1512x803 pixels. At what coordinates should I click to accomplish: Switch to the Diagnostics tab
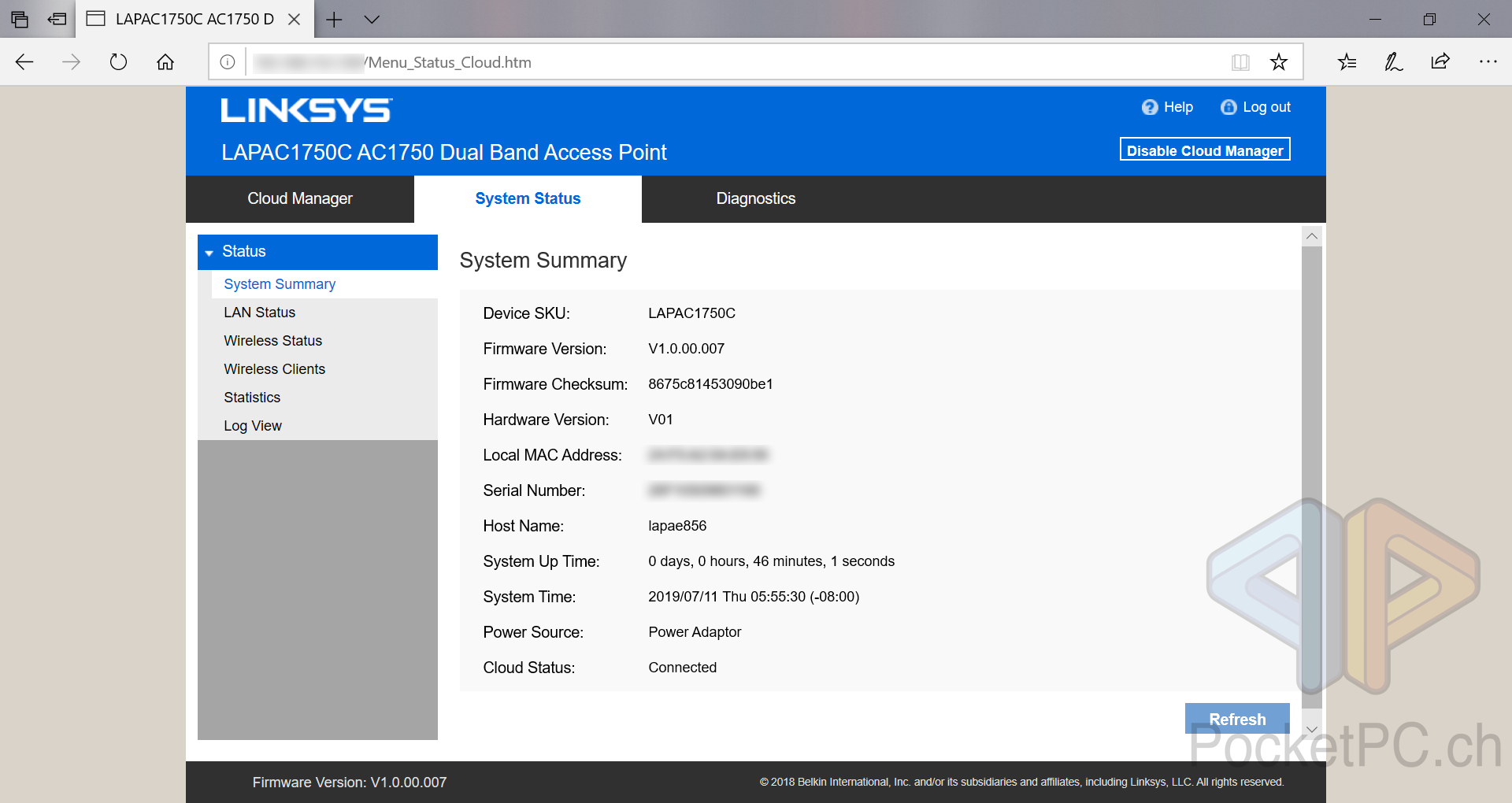756,199
